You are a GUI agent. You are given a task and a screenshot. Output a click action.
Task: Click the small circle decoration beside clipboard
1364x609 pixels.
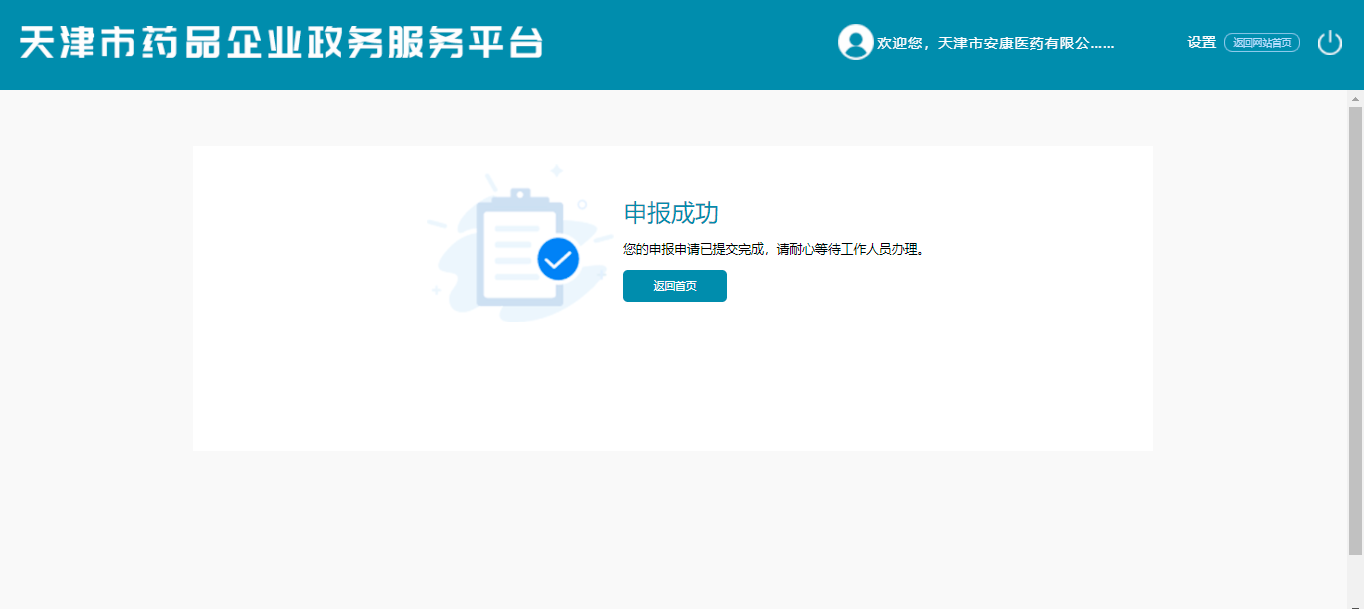[582, 205]
